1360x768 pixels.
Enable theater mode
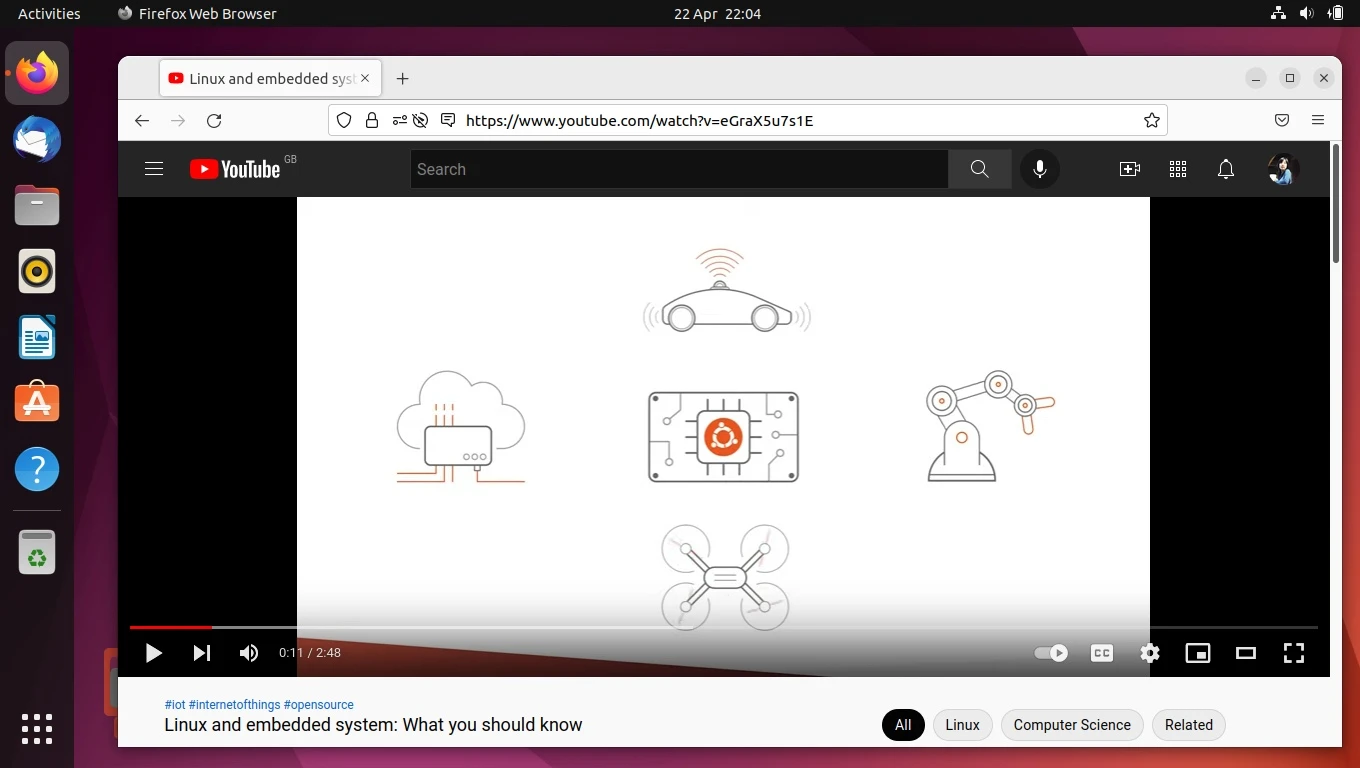click(x=1246, y=653)
